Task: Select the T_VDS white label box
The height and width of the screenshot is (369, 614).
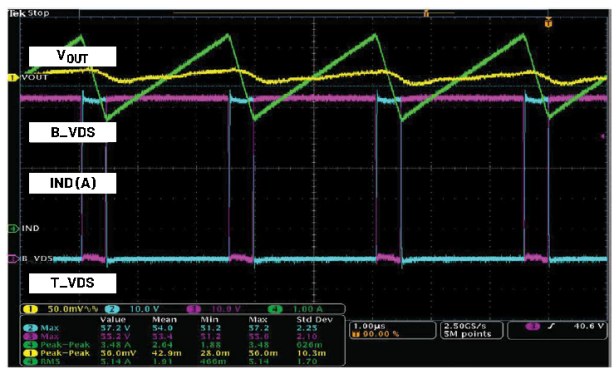Action: (72, 283)
